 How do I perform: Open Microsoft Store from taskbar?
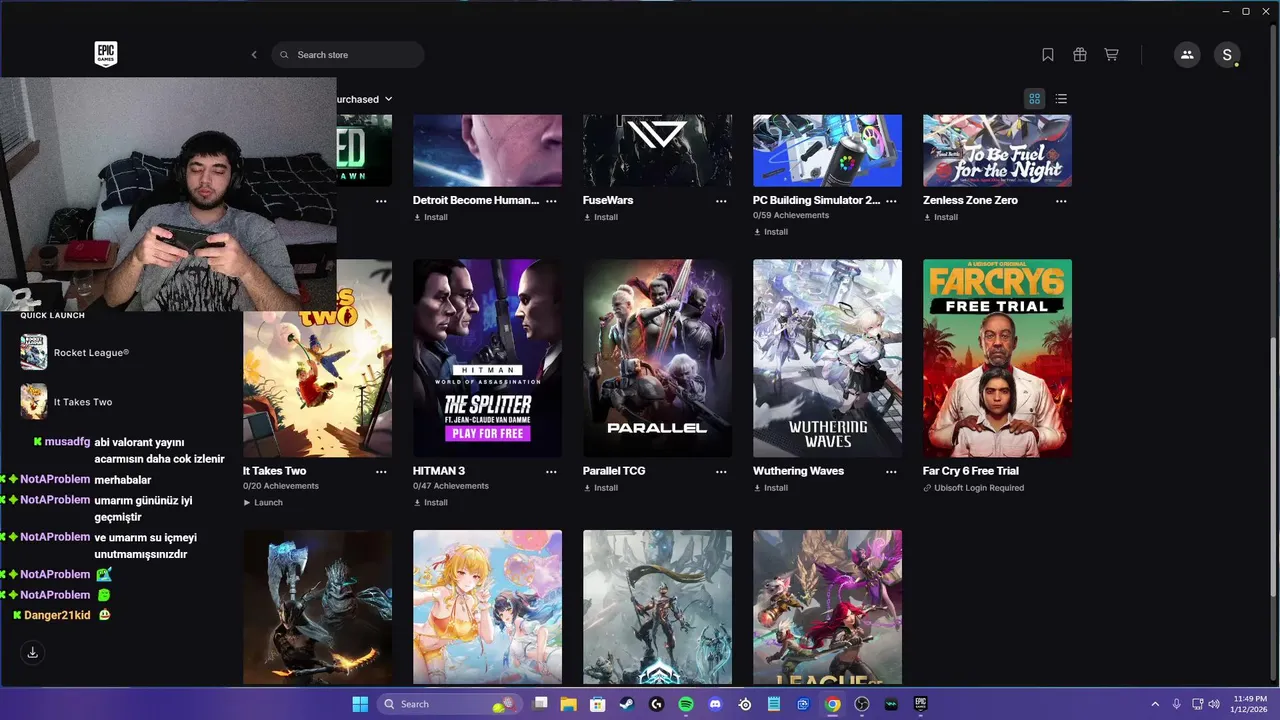597,704
